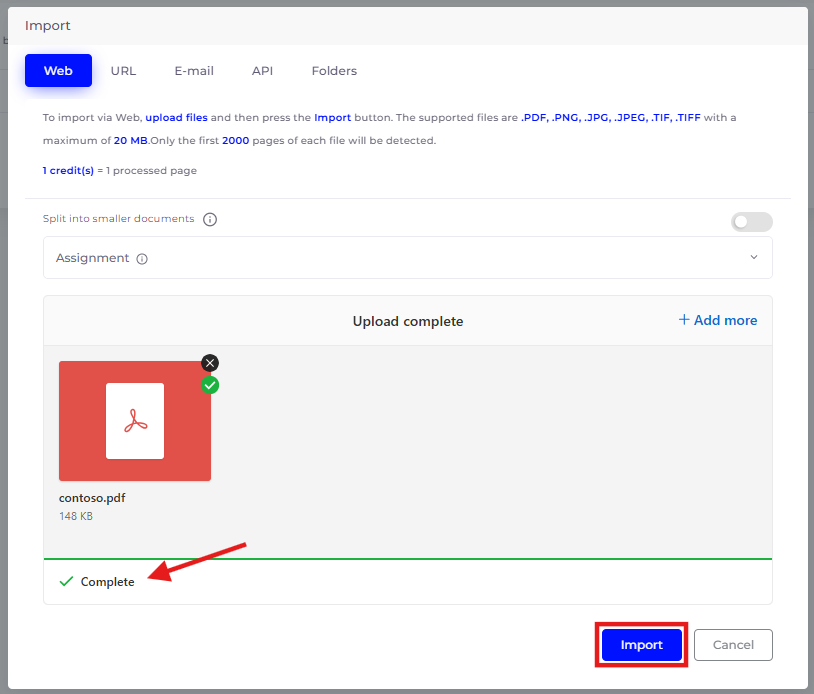The width and height of the screenshot is (814, 694).
Task: Remove the contoso.pdf file with X icon
Action: click(209, 363)
